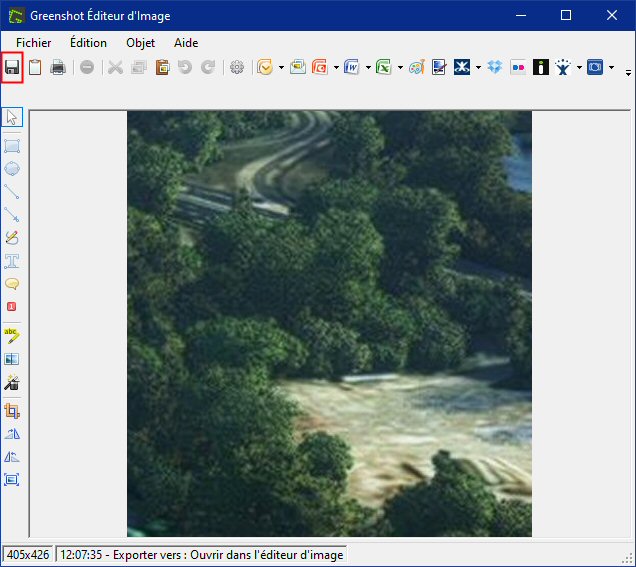Open the Objet menu
Viewport: 636px width, 567px height.
click(x=140, y=43)
